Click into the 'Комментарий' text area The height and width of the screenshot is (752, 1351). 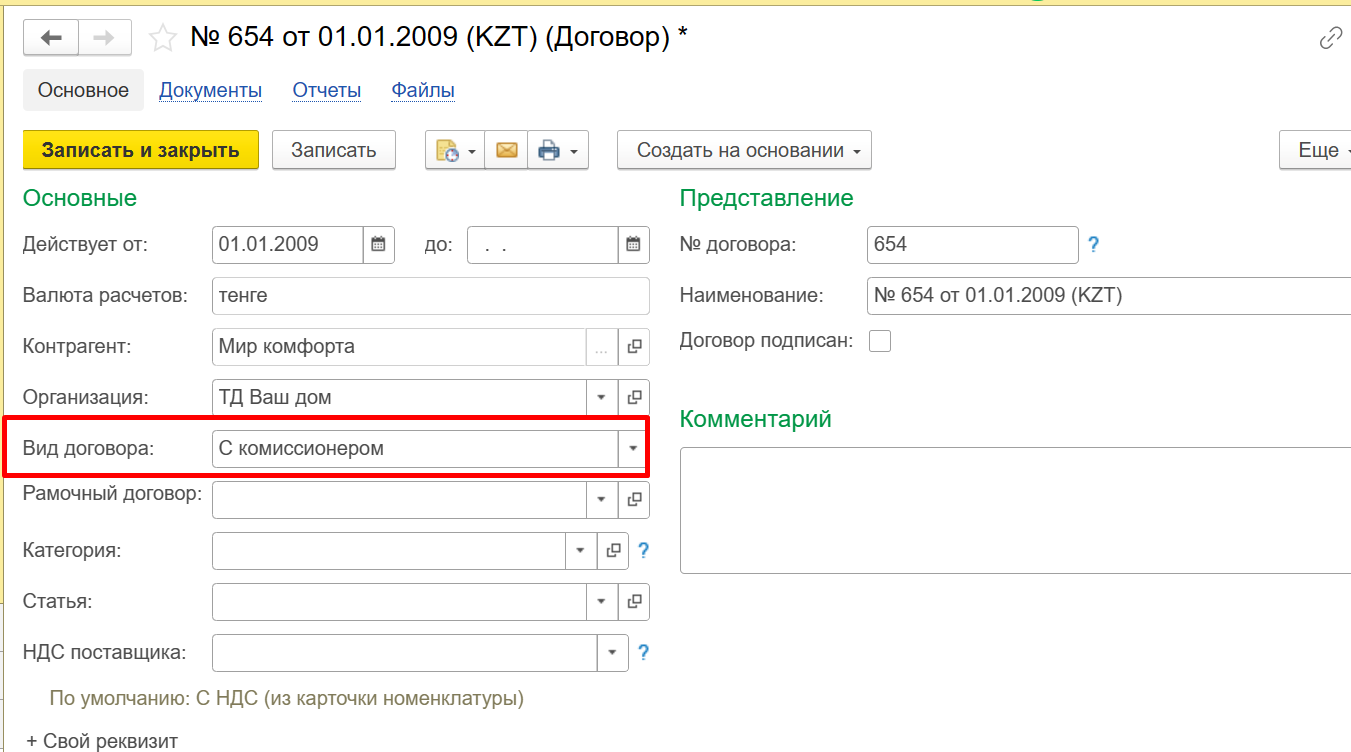point(1010,510)
